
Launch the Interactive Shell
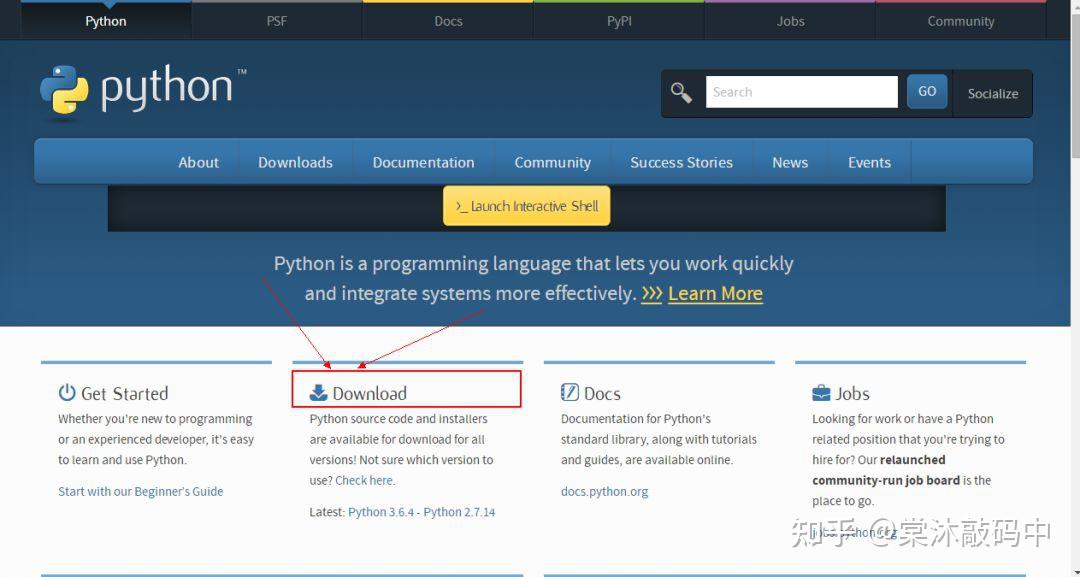click(527, 206)
